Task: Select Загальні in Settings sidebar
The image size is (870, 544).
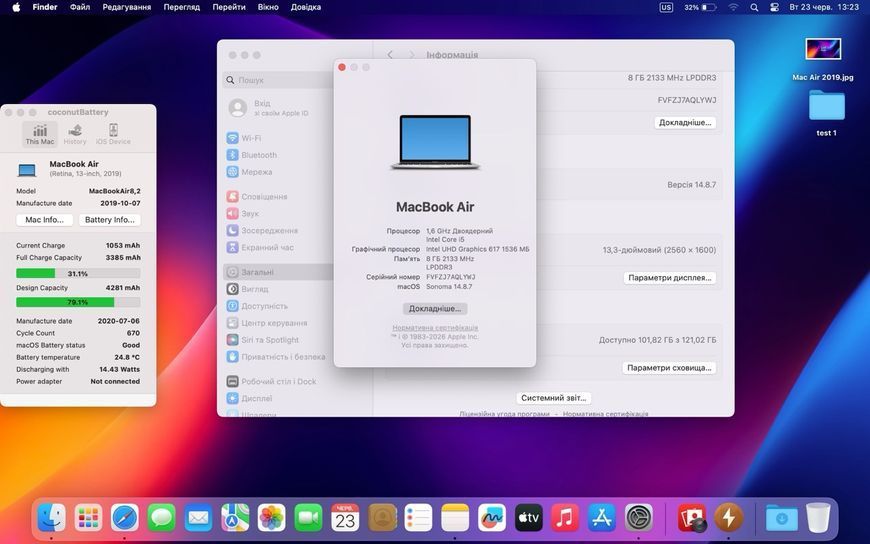Action: pos(279,272)
